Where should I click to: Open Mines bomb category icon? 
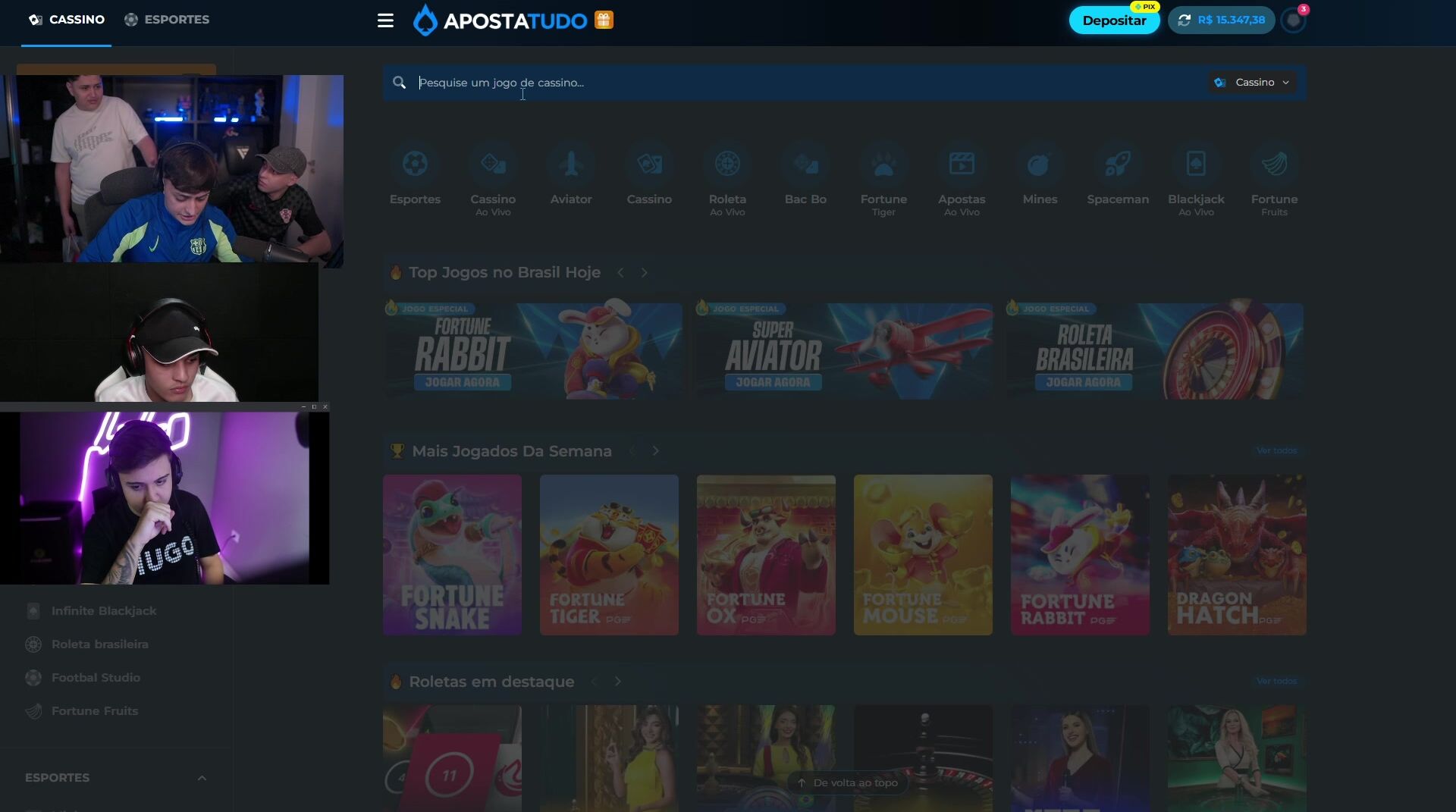[1040, 164]
